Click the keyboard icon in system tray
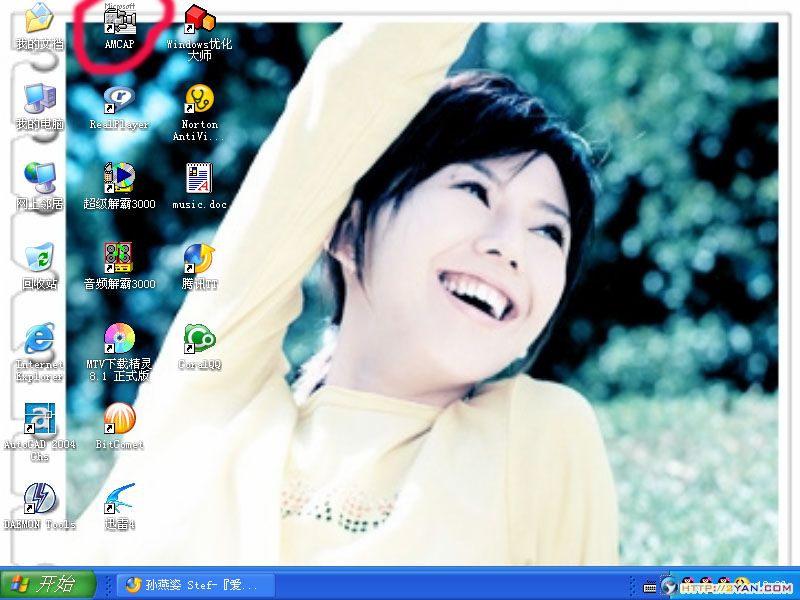Image resolution: width=800 pixels, height=600 pixels. (650, 586)
